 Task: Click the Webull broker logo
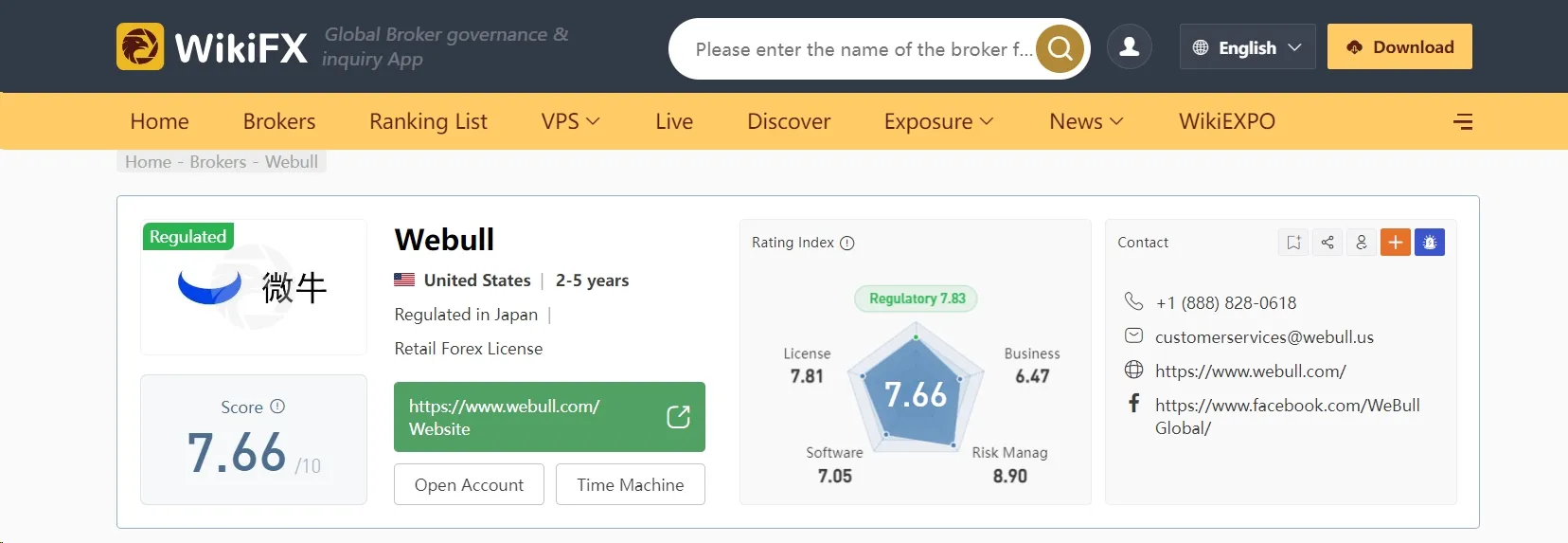pos(254,287)
